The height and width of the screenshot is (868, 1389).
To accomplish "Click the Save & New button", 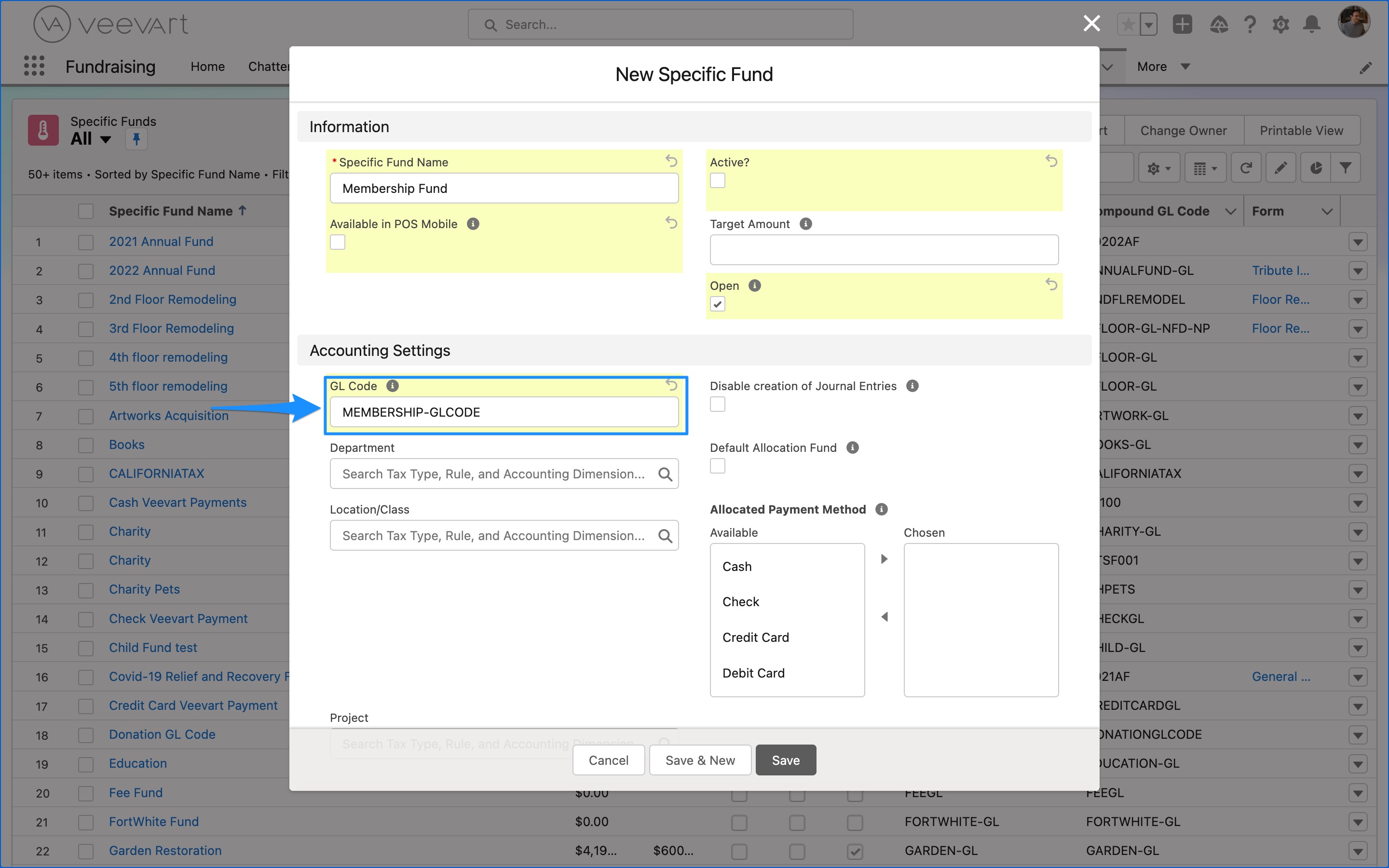I will [x=700, y=759].
